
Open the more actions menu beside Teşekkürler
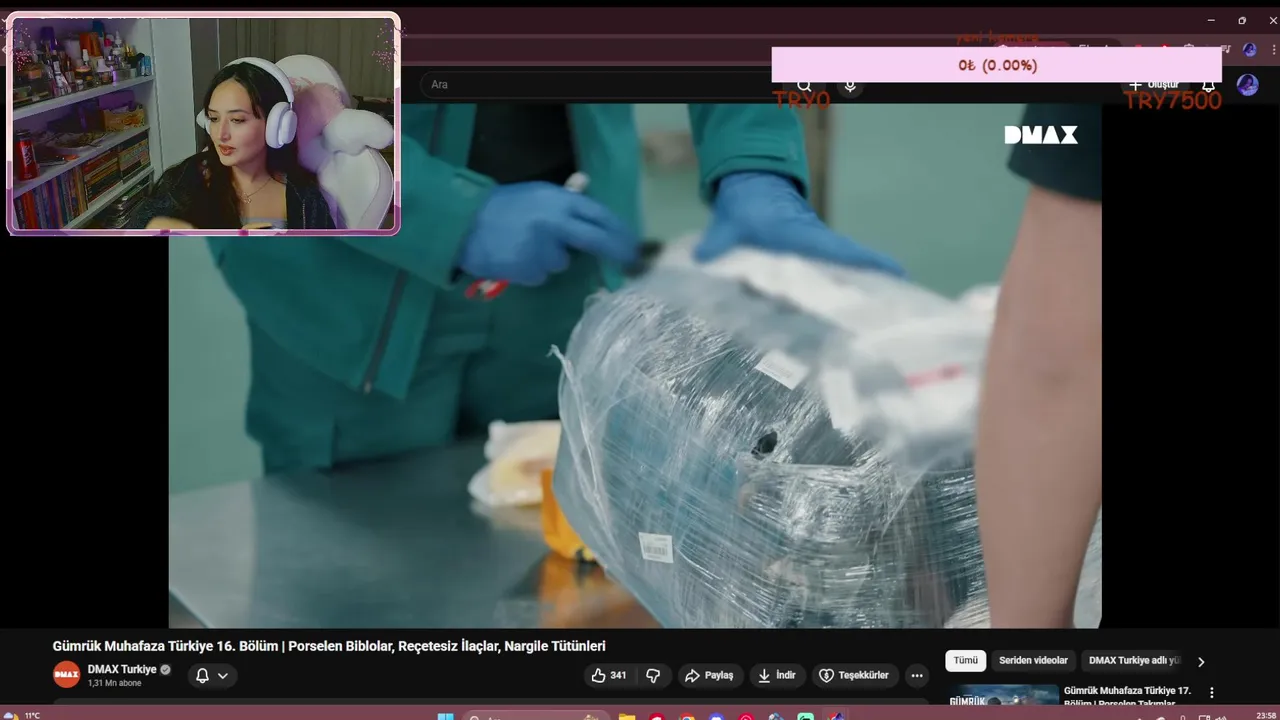917,675
